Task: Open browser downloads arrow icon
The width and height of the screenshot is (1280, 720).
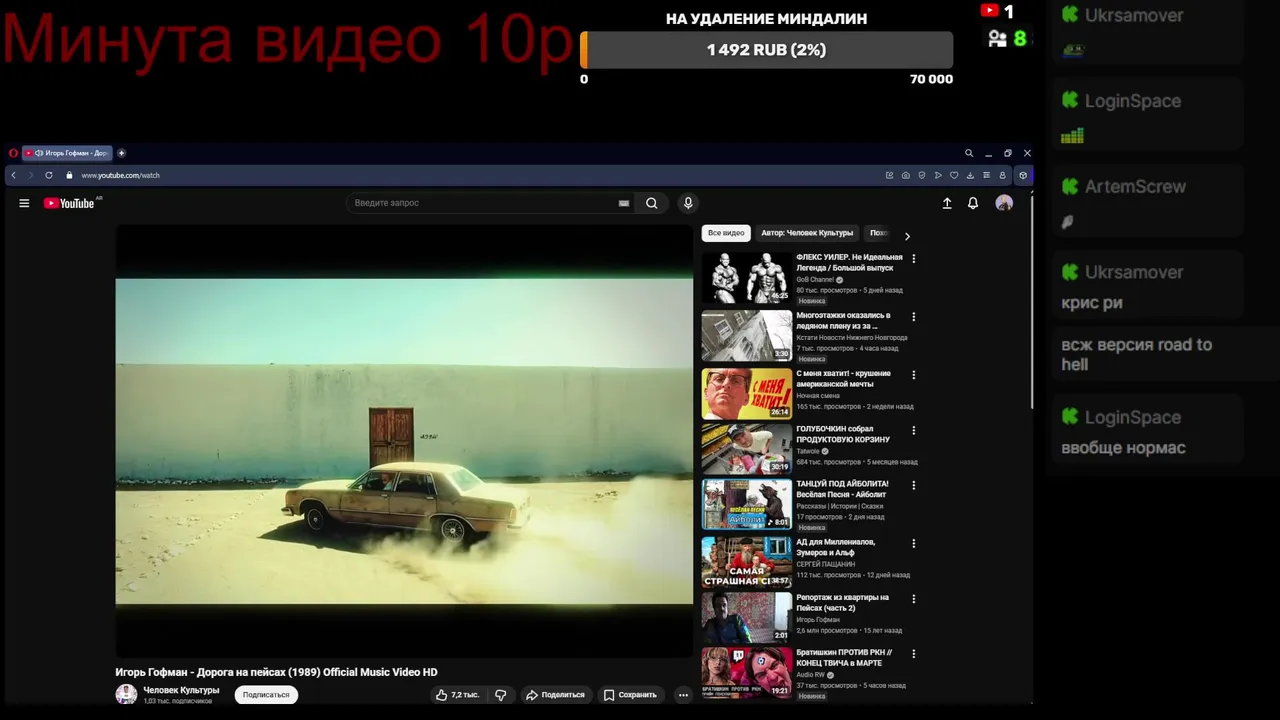Action: click(x=970, y=175)
